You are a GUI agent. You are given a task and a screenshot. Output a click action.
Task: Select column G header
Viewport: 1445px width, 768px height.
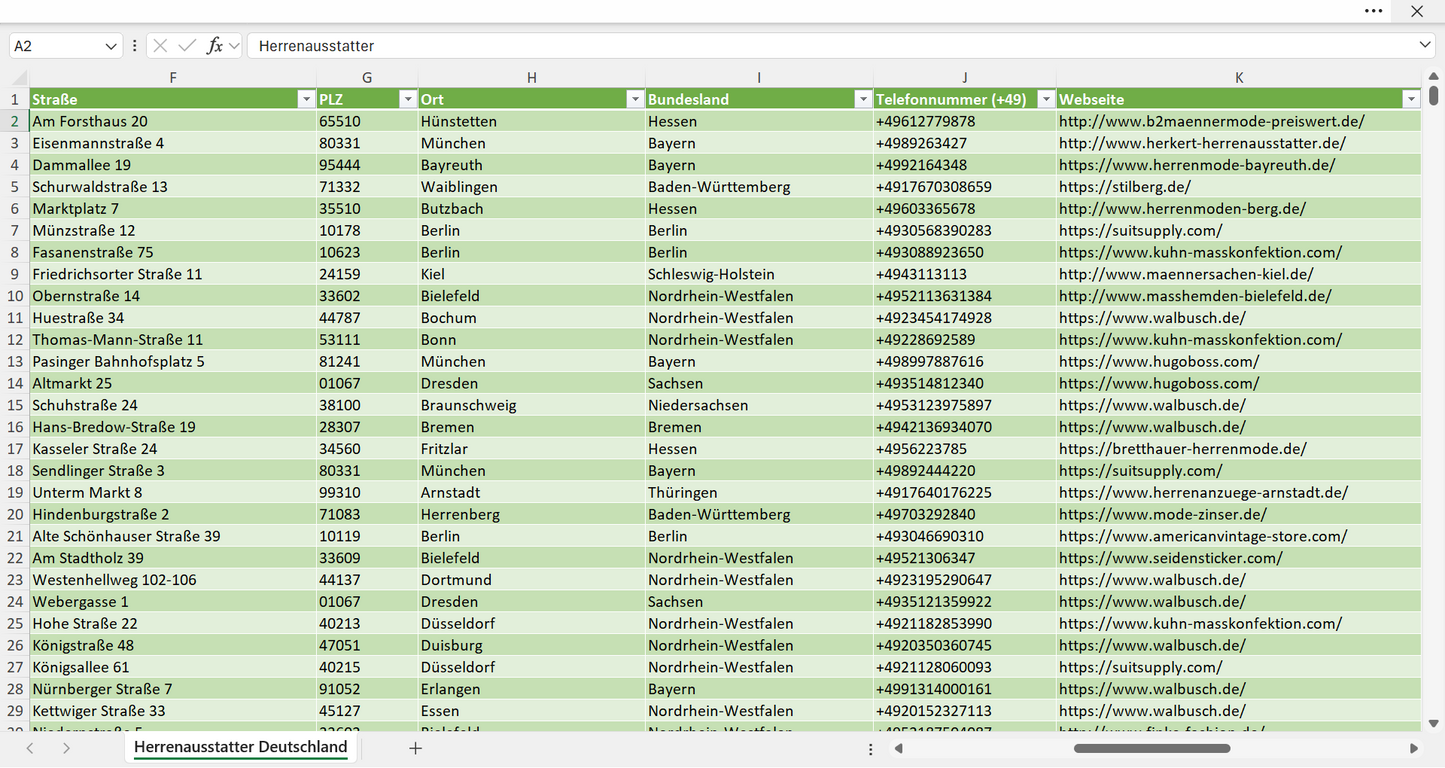tap(367, 78)
